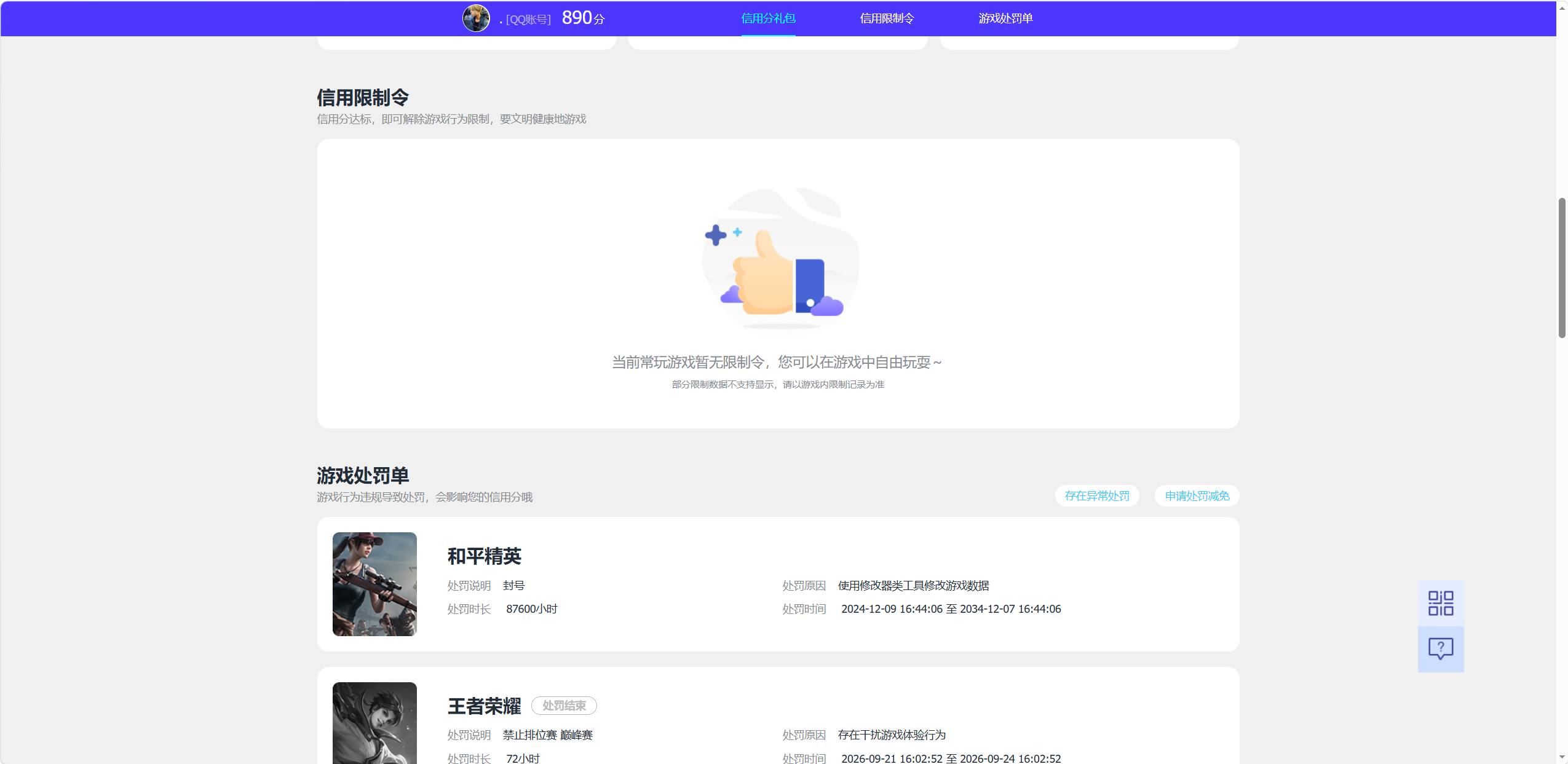This screenshot has width=1568, height=764.
Task: Click 禁止排位赛 巅峰赛 penalty description
Action: click(548, 735)
